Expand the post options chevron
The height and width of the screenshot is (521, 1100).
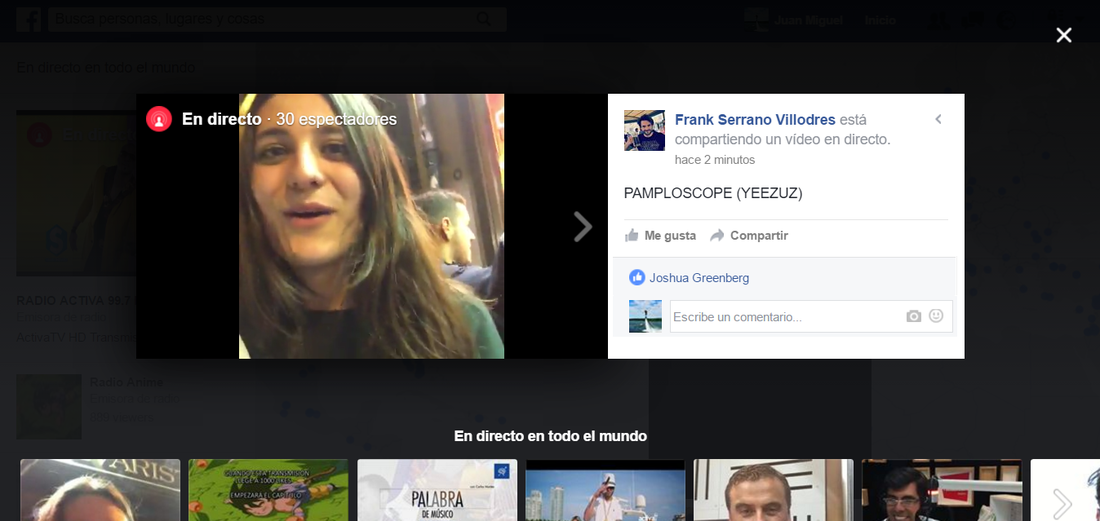pyautogui.click(x=938, y=119)
